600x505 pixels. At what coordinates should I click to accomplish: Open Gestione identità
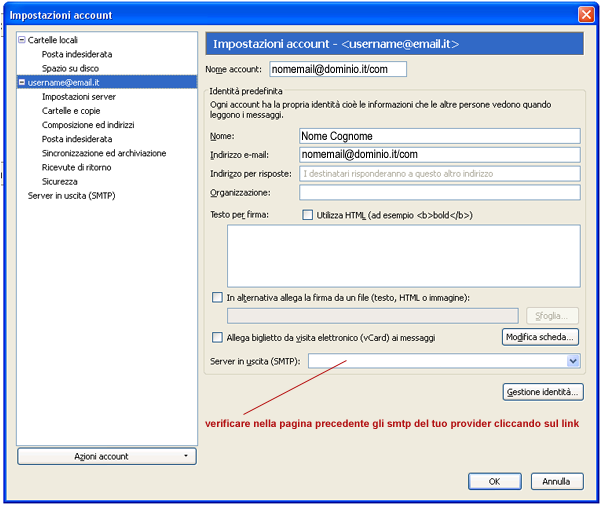point(543,392)
